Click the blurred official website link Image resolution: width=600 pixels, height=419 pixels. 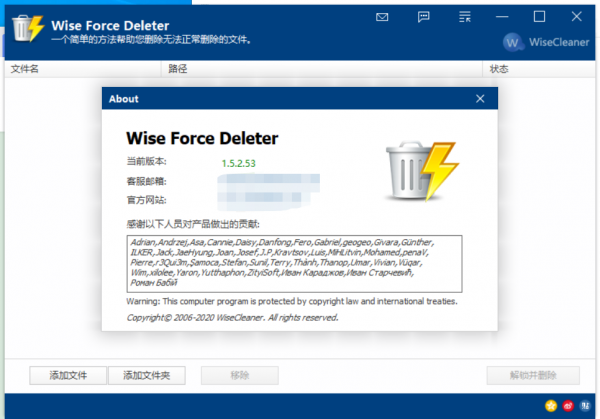[x=260, y=200]
